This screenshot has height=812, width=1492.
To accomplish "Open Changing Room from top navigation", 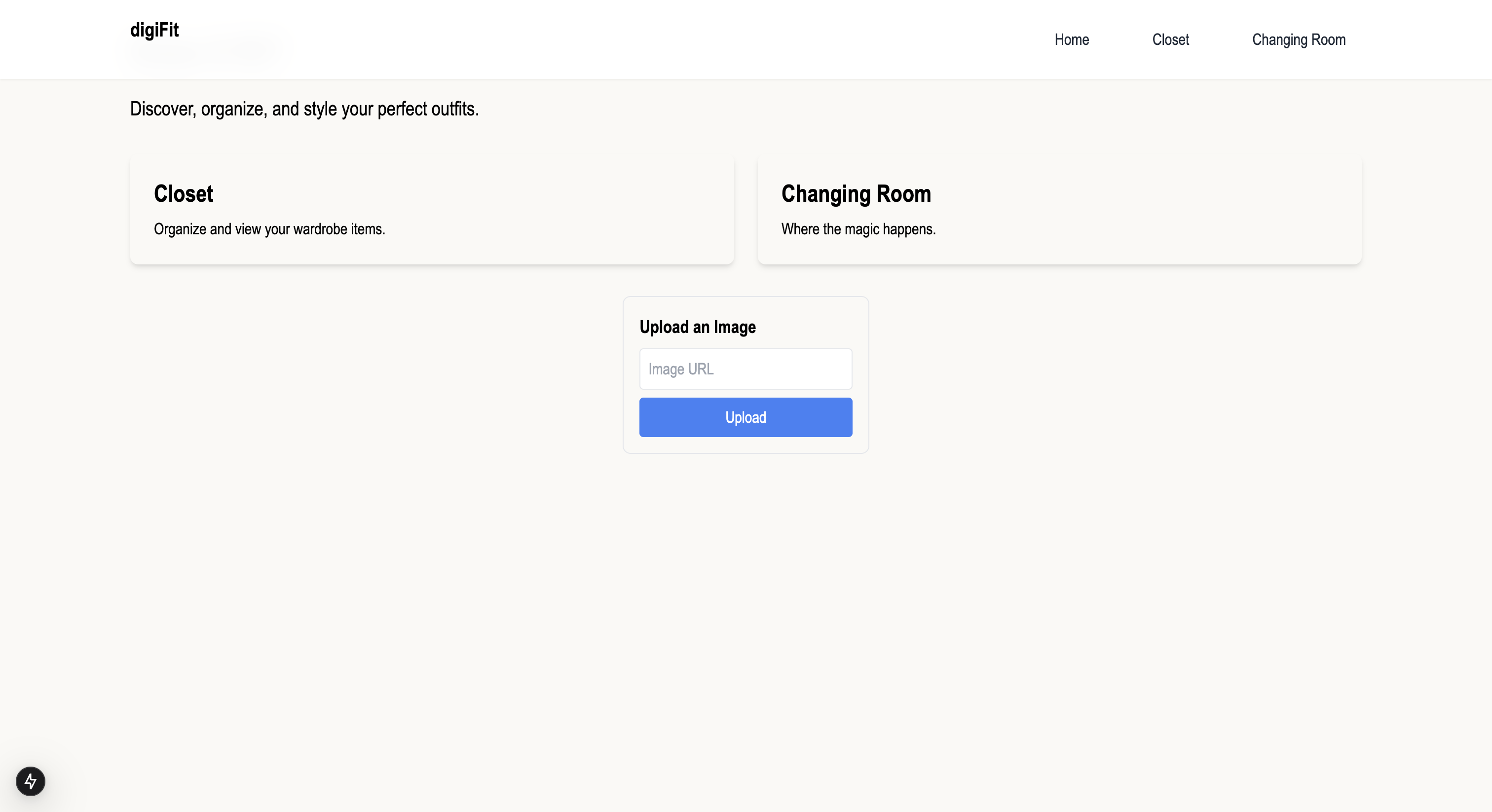I will coord(1298,39).
